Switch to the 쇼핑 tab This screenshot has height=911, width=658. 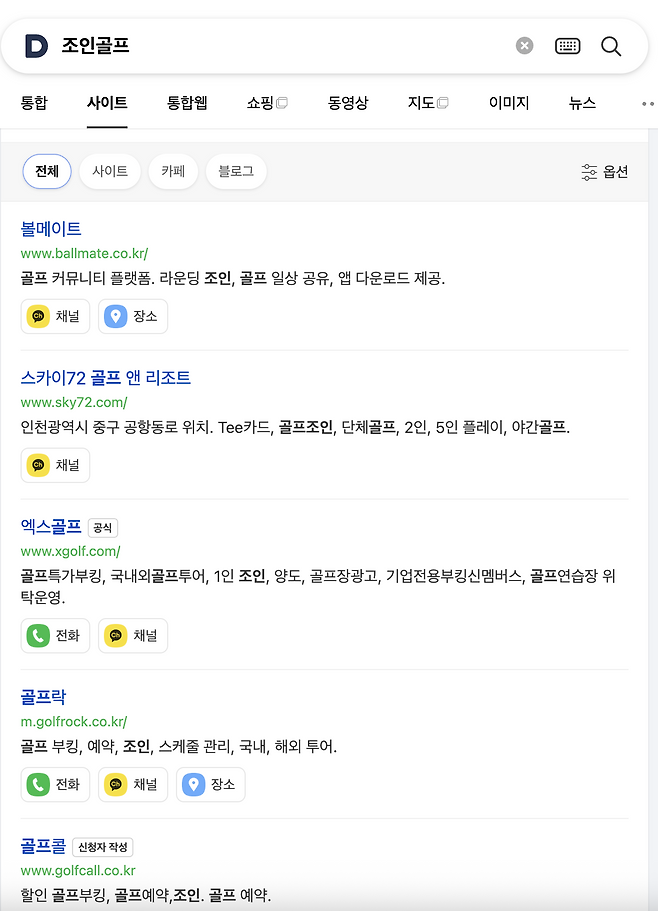[267, 103]
